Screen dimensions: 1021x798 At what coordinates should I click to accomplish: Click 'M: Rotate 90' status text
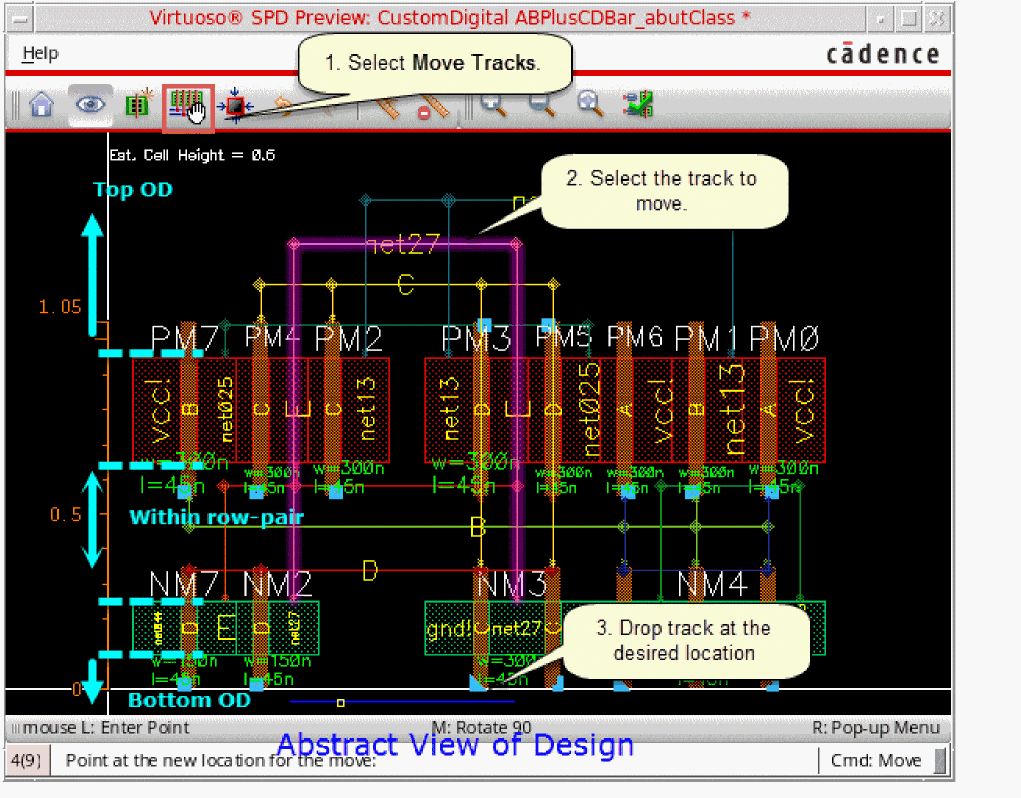point(481,727)
